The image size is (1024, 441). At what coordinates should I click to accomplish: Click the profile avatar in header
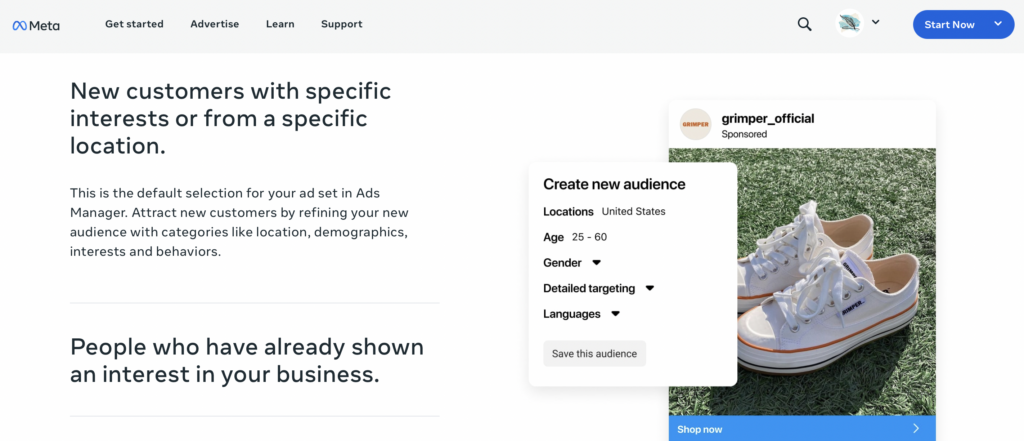(850, 24)
